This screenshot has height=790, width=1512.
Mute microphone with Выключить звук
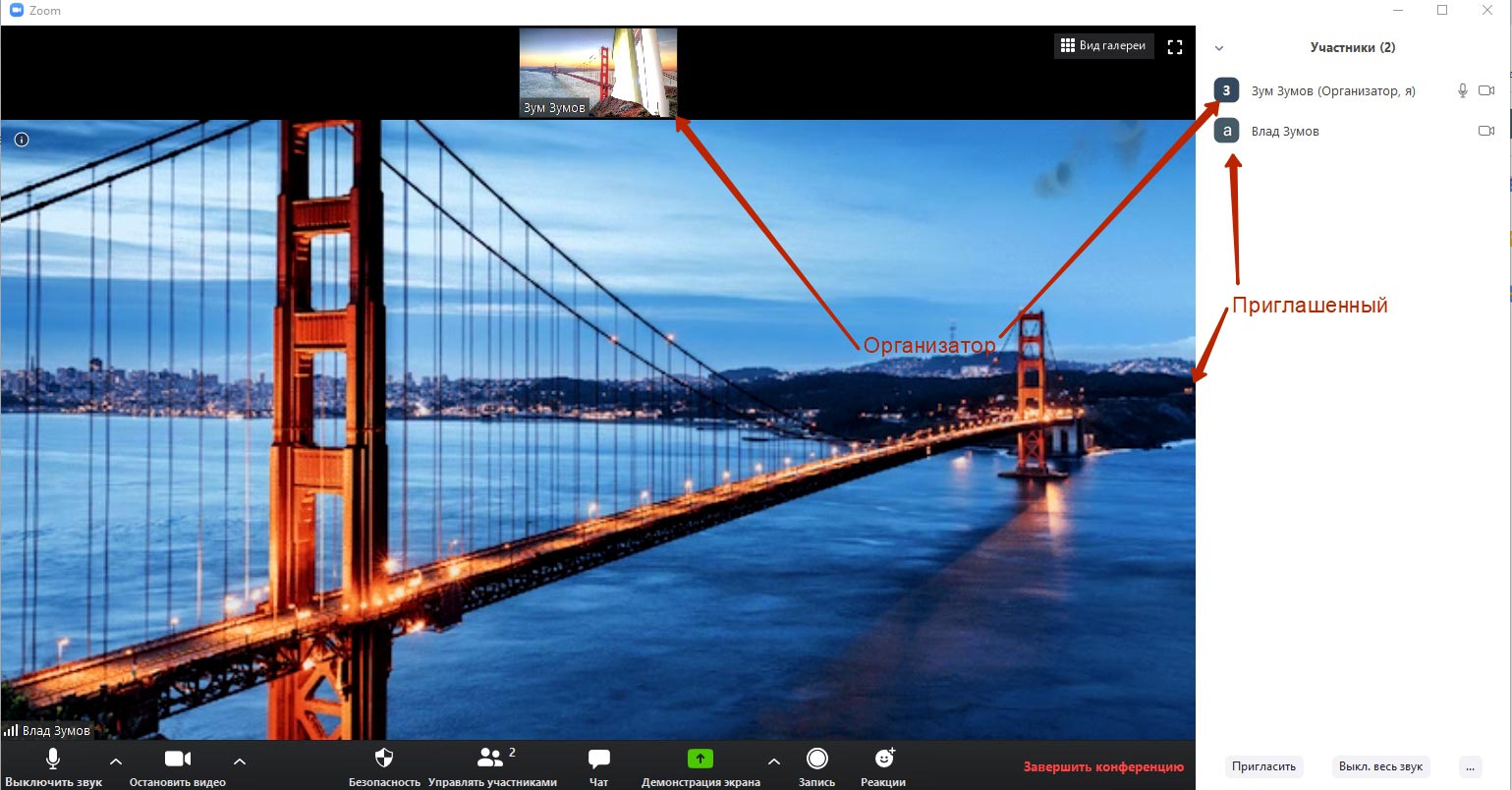pyautogui.click(x=52, y=767)
